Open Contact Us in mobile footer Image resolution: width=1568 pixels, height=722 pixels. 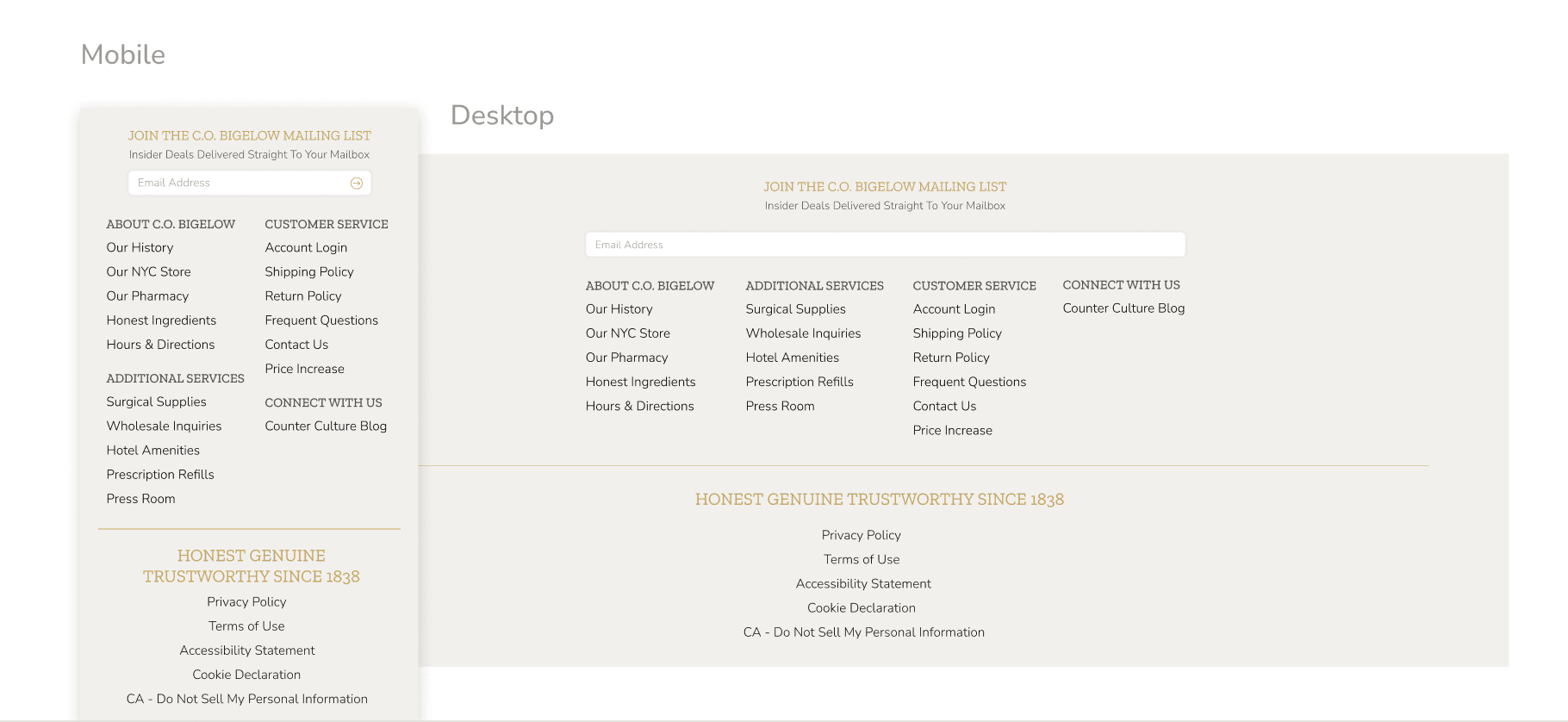pyautogui.click(x=296, y=344)
